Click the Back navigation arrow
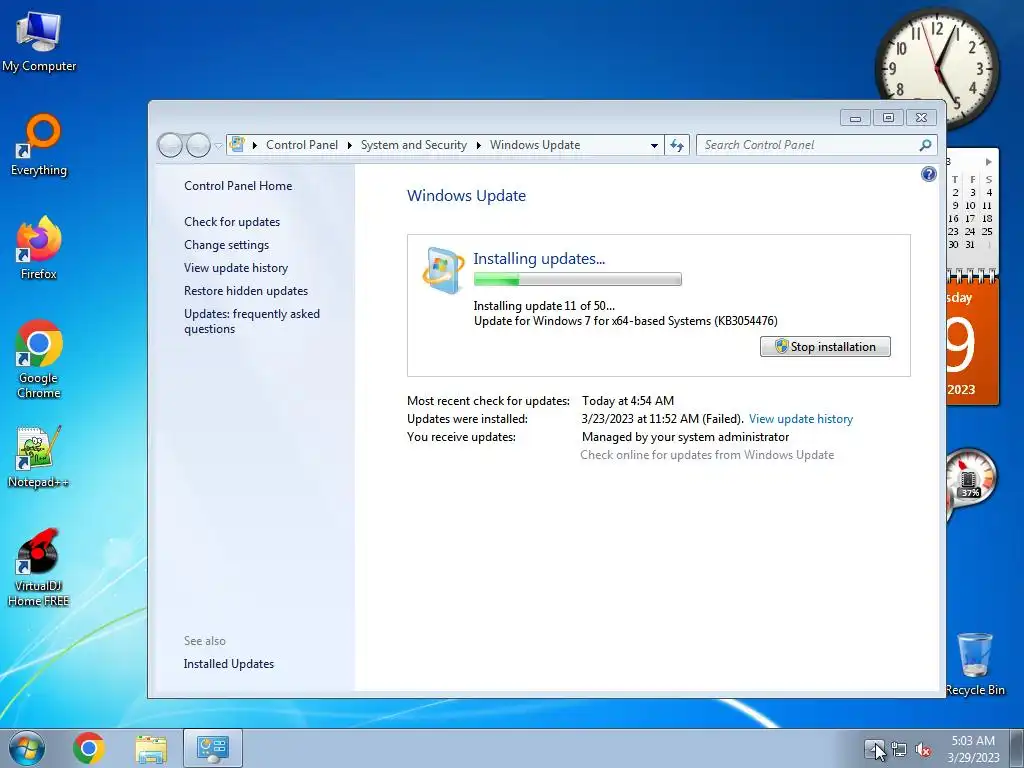Viewport: 1024px width, 768px height. (170, 145)
